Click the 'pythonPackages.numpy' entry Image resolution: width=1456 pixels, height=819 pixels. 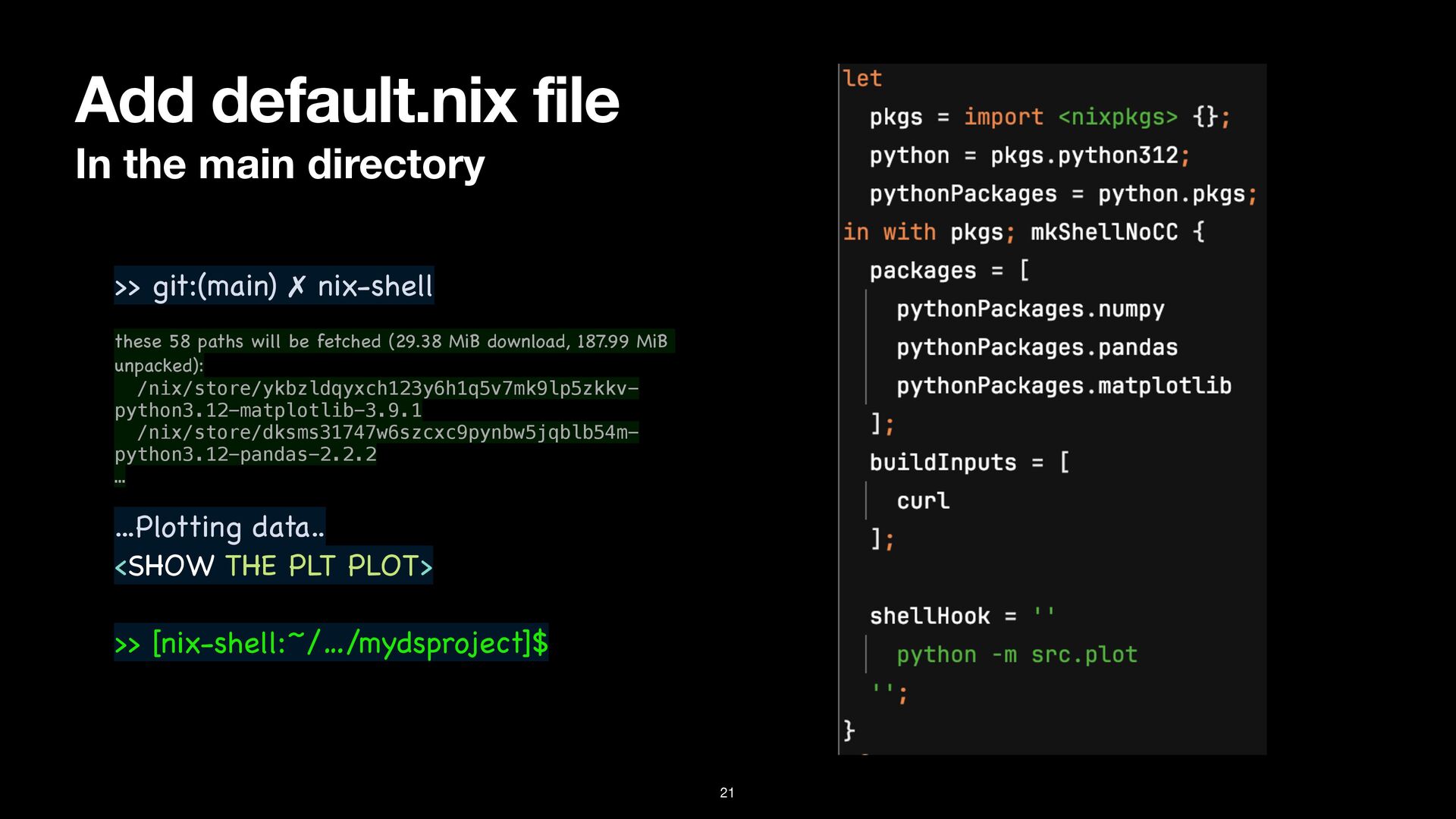point(1031,309)
